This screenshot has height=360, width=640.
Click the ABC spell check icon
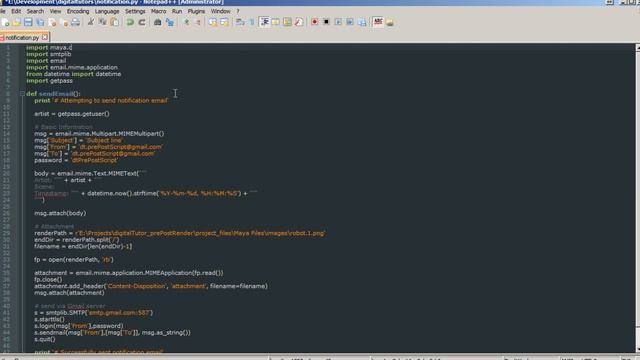[x=378, y=22]
